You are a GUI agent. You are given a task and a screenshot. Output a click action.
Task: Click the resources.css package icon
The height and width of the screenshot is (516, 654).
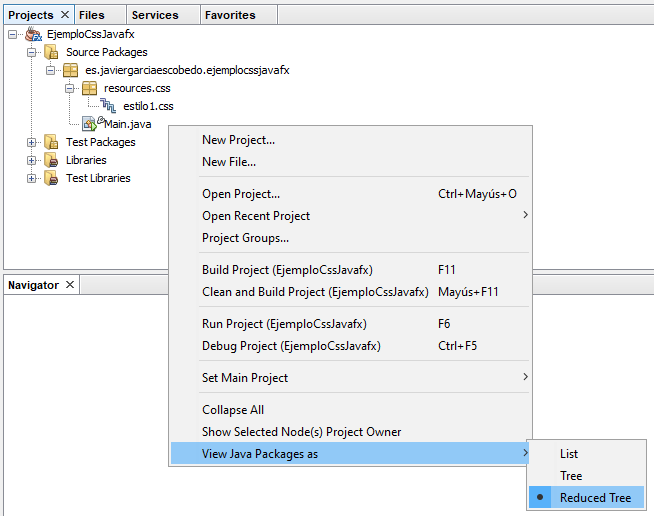coord(89,88)
